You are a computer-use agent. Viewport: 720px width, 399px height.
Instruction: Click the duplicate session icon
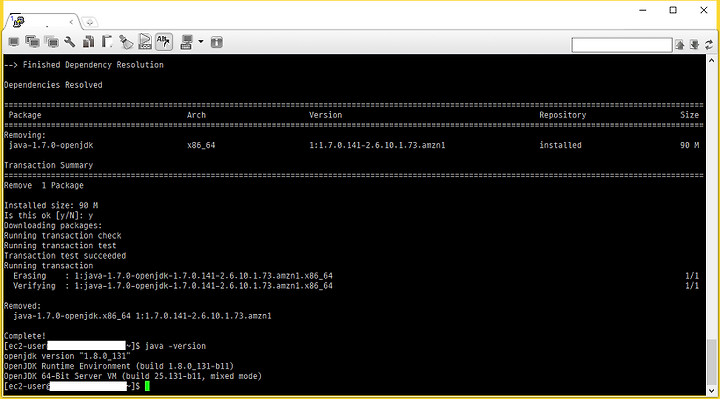33,42
